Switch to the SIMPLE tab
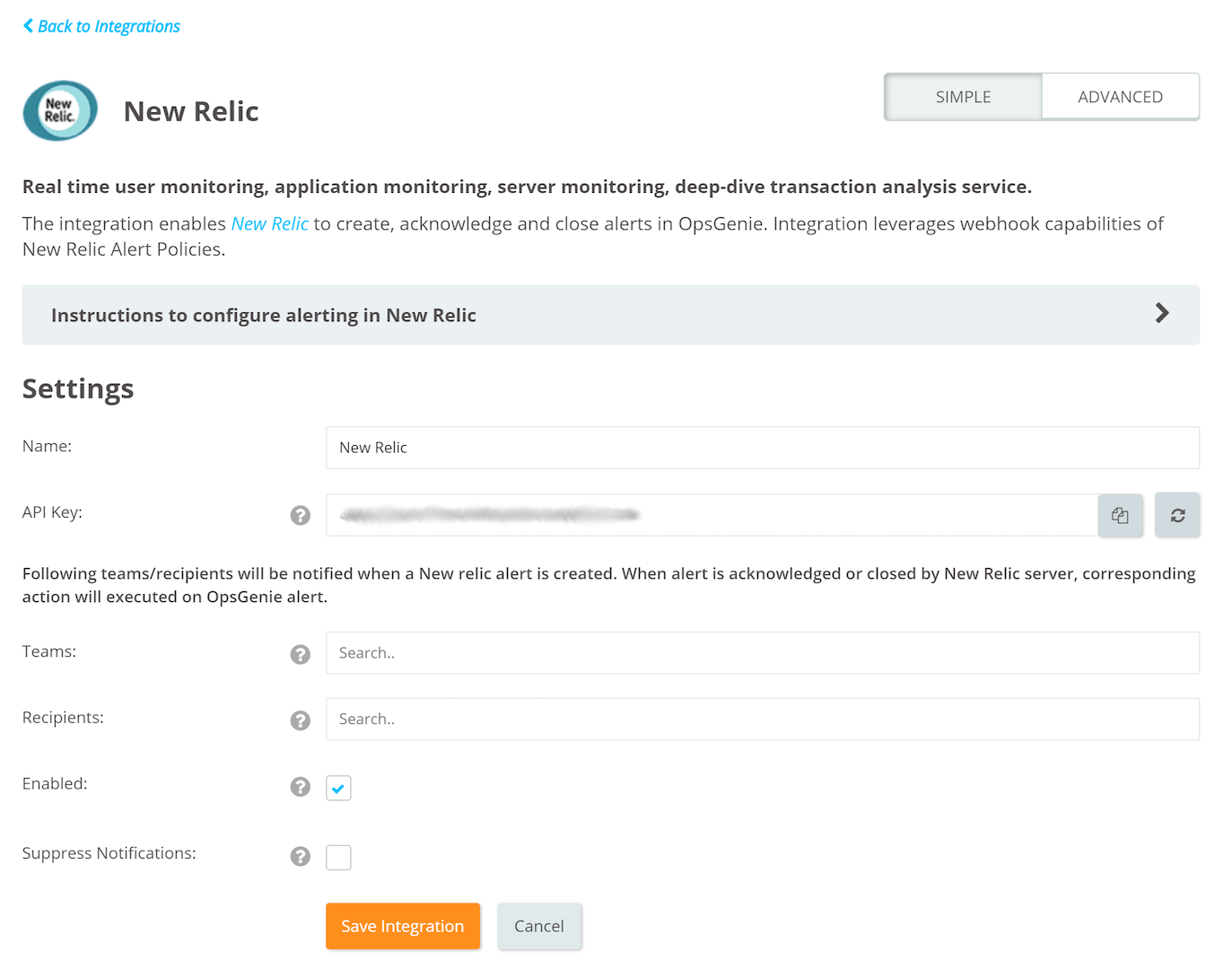Screen dimensions: 1232x969 point(963,97)
